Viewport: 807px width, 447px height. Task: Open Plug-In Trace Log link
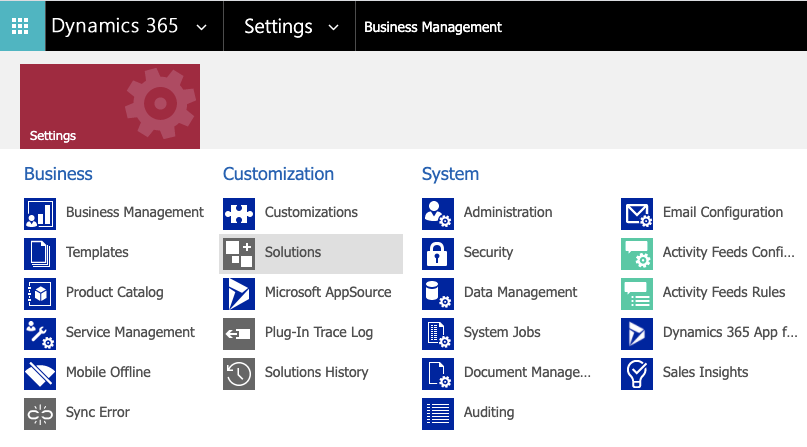[x=319, y=332]
